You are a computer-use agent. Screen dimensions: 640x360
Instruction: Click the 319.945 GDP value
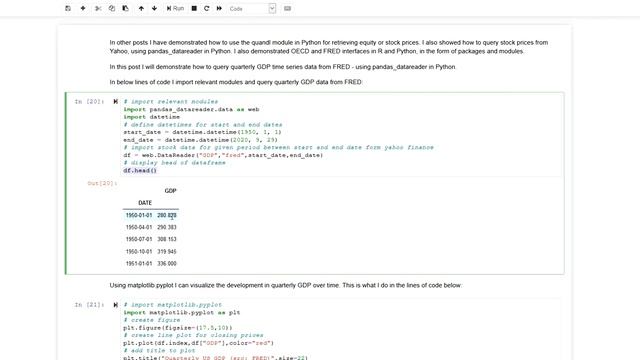(167, 251)
